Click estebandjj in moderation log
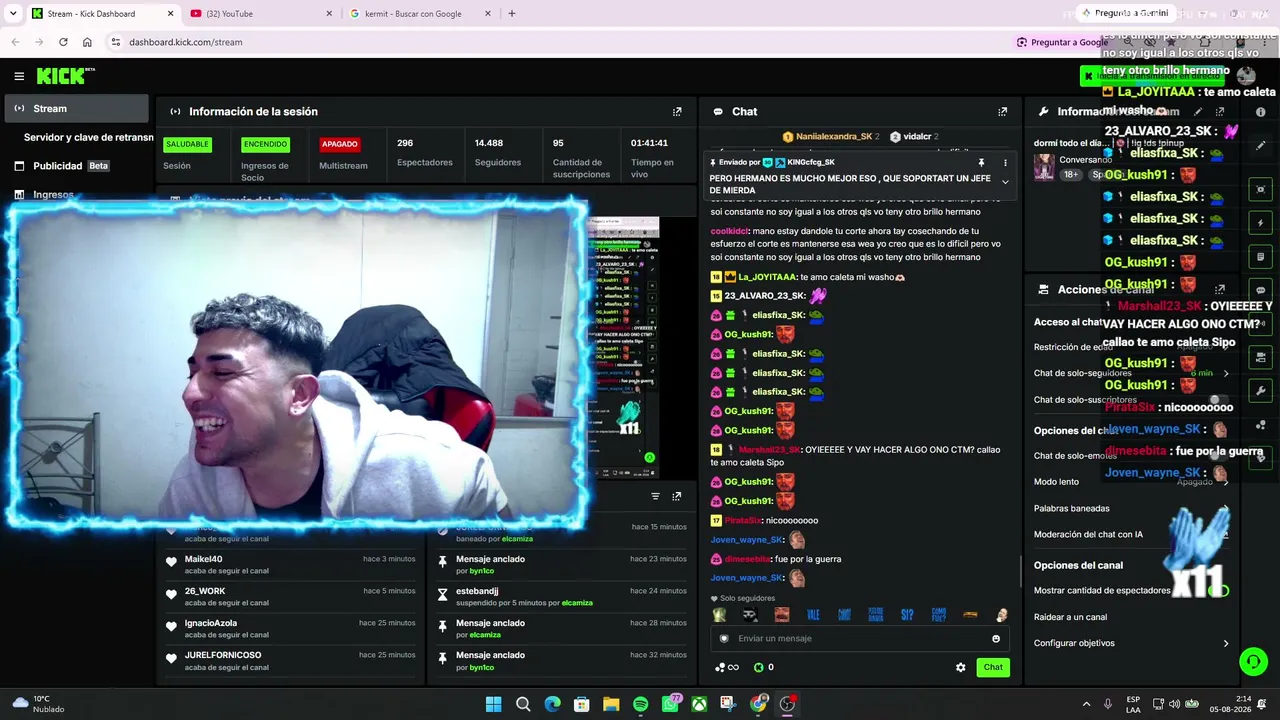Viewport: 1280px width, 720px height. coord(477,591)
